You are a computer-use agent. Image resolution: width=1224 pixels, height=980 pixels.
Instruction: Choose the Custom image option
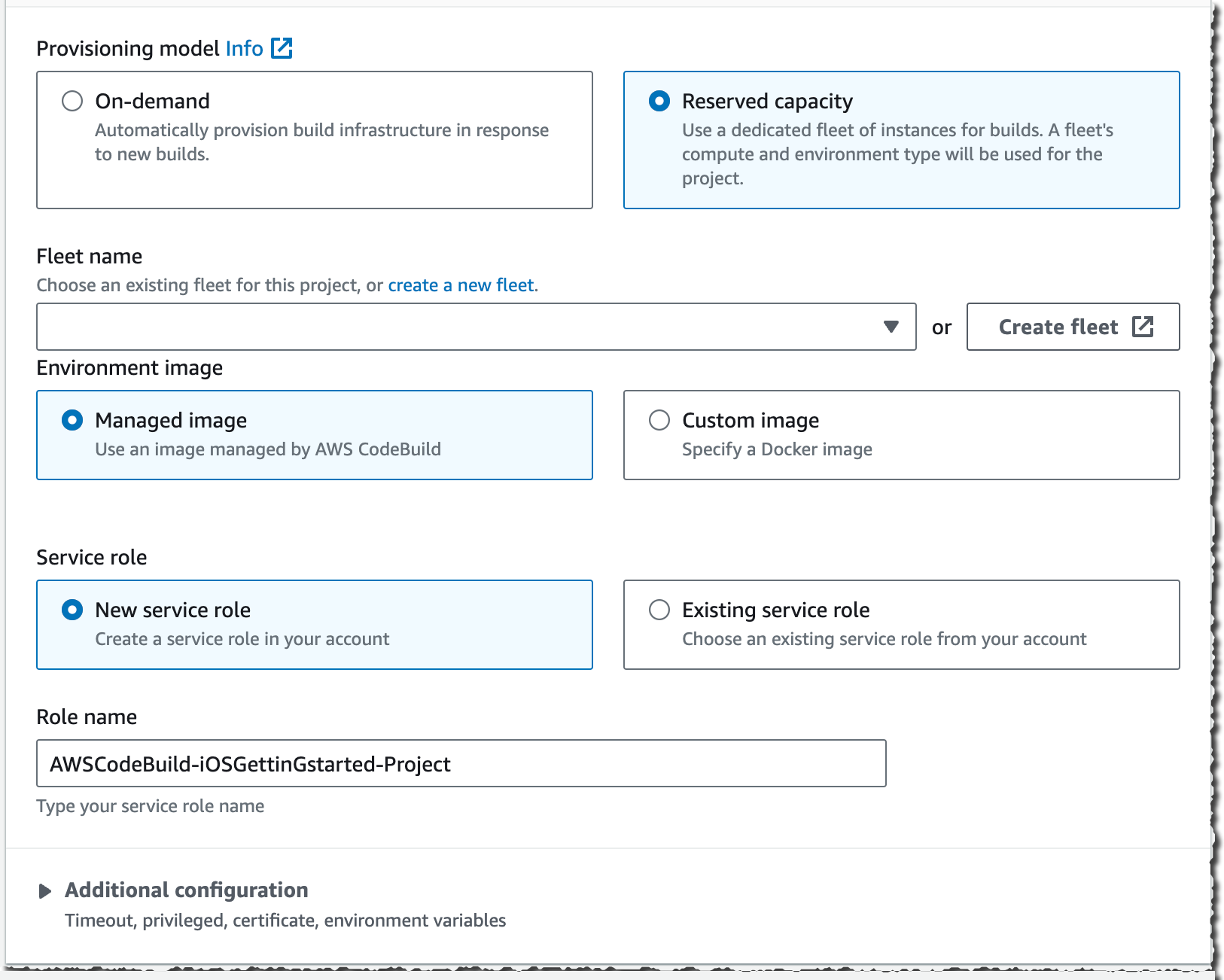(659, 420)
